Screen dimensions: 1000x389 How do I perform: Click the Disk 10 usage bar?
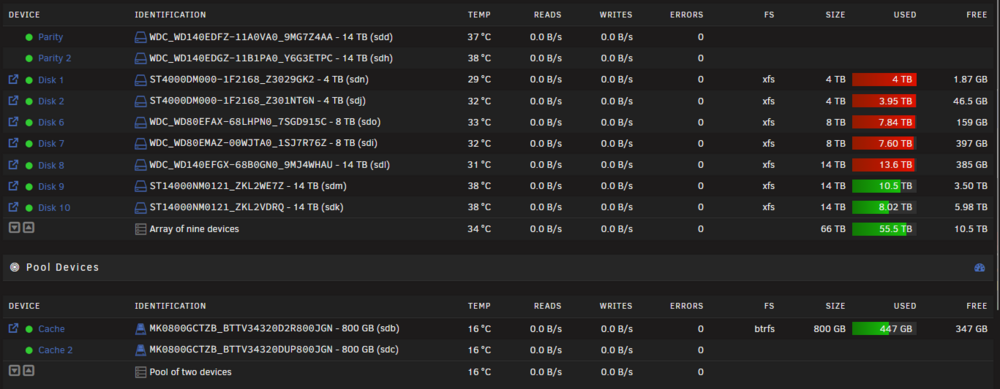[x=884, y=207]
